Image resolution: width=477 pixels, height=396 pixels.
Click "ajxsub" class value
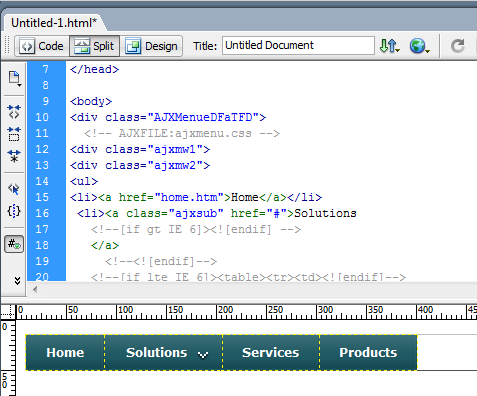(x=196, y=213)
